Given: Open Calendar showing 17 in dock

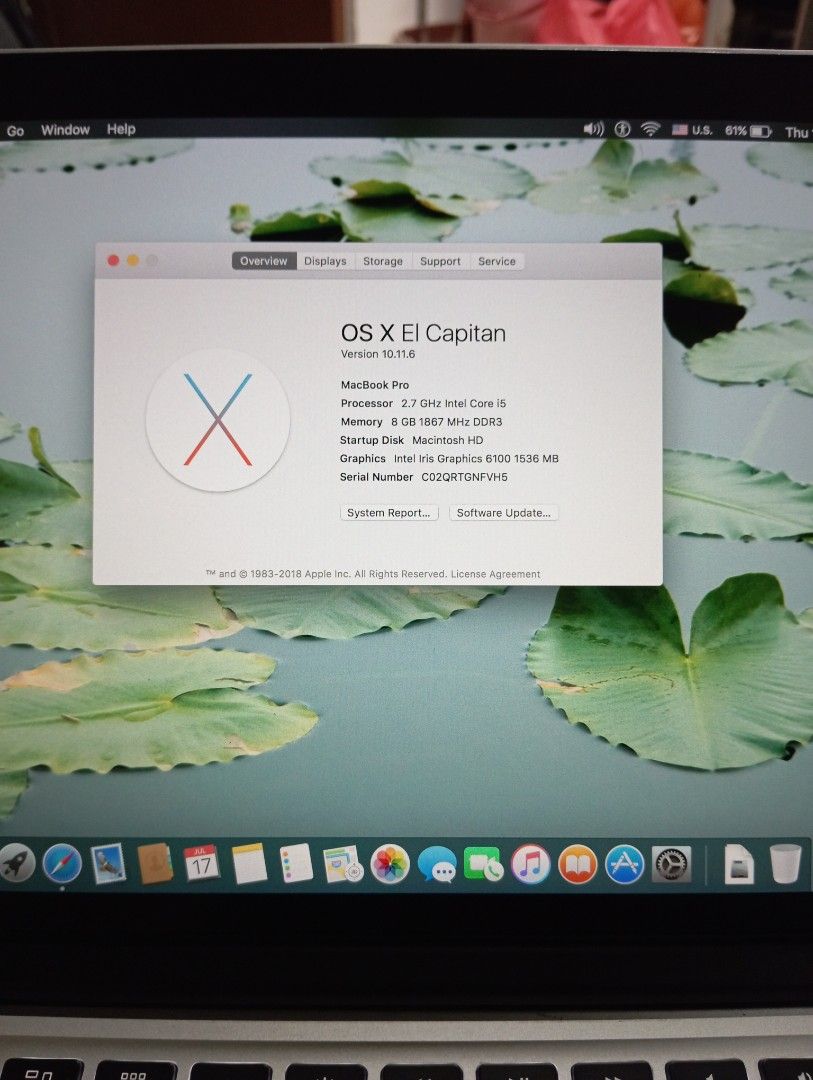Looking at the screenshot, I should tap(201, 863).
